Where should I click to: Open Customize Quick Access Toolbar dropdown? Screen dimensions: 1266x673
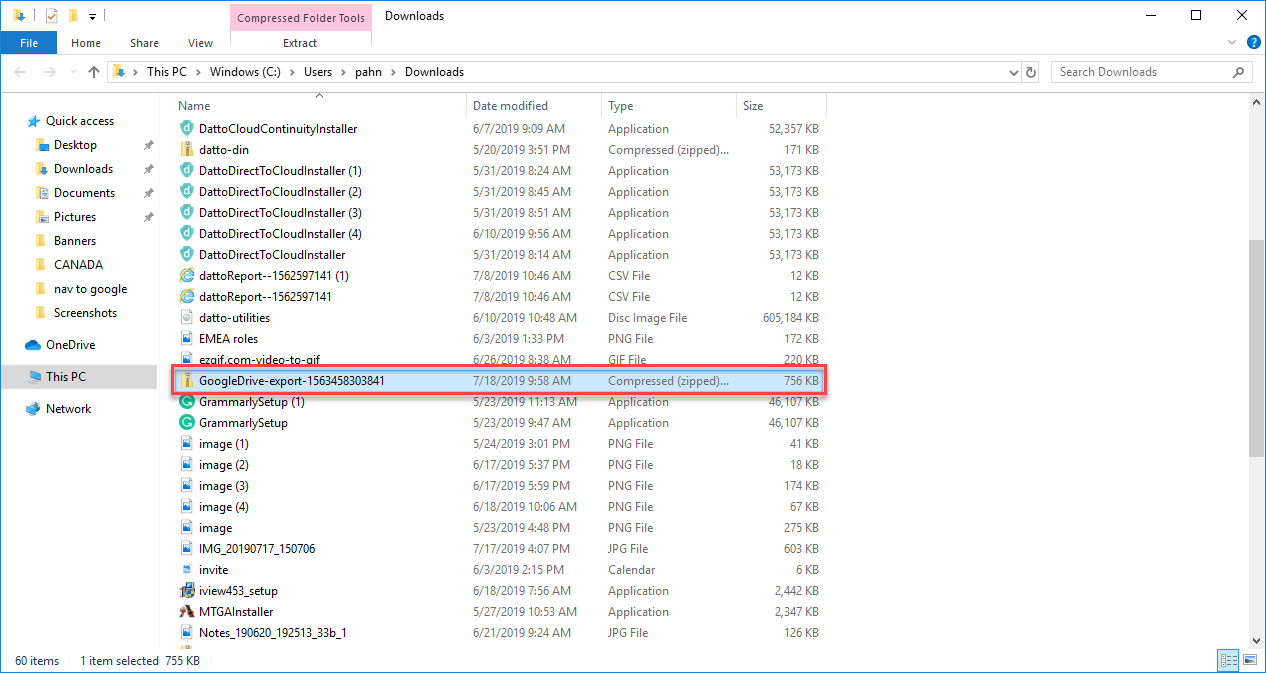tap(92, 16)
